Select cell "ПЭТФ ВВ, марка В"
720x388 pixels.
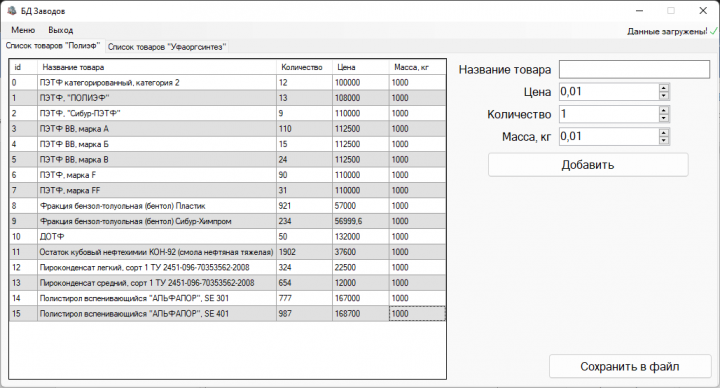[157, 159]
